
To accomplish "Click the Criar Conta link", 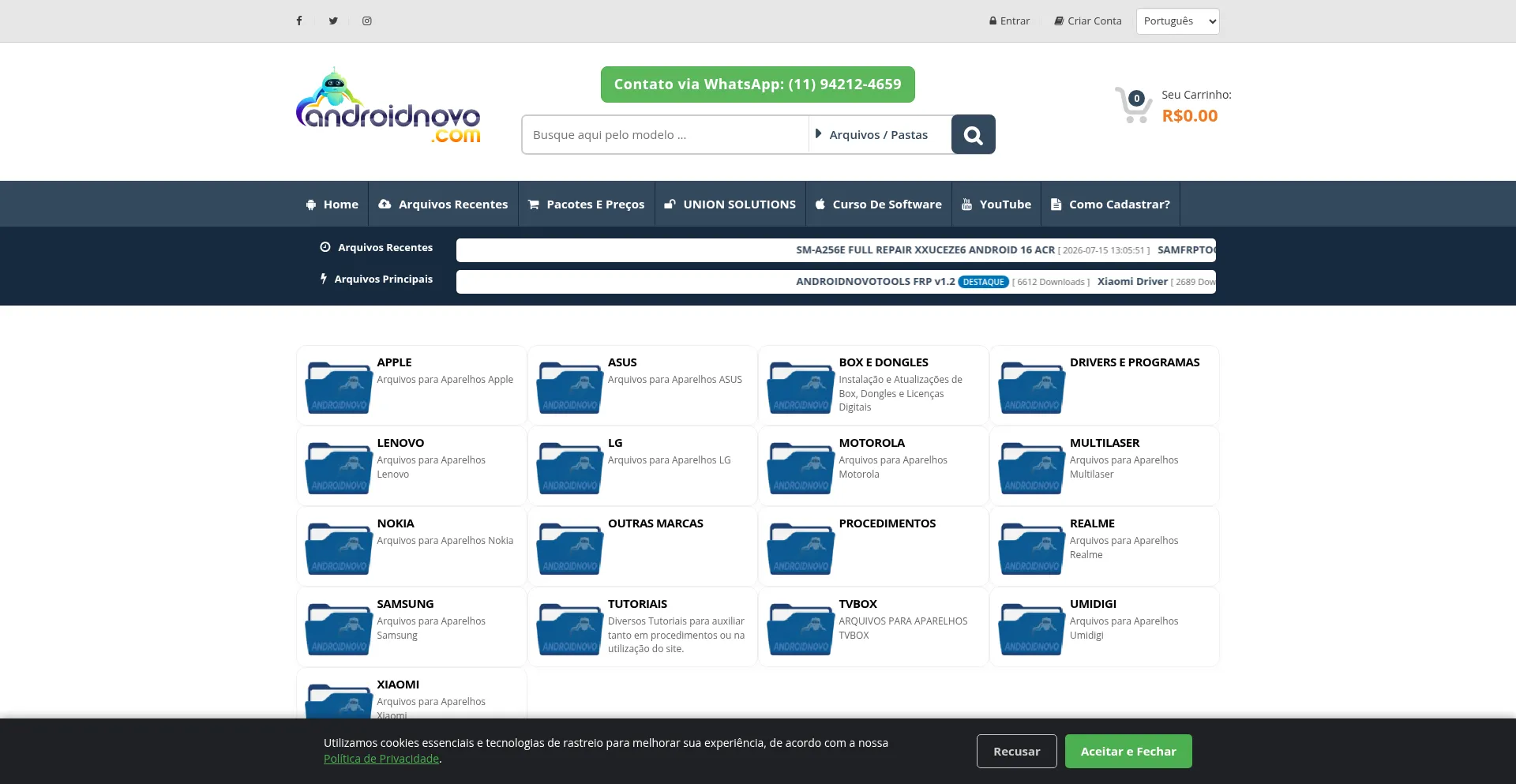I will click(x=1088, y=21).
